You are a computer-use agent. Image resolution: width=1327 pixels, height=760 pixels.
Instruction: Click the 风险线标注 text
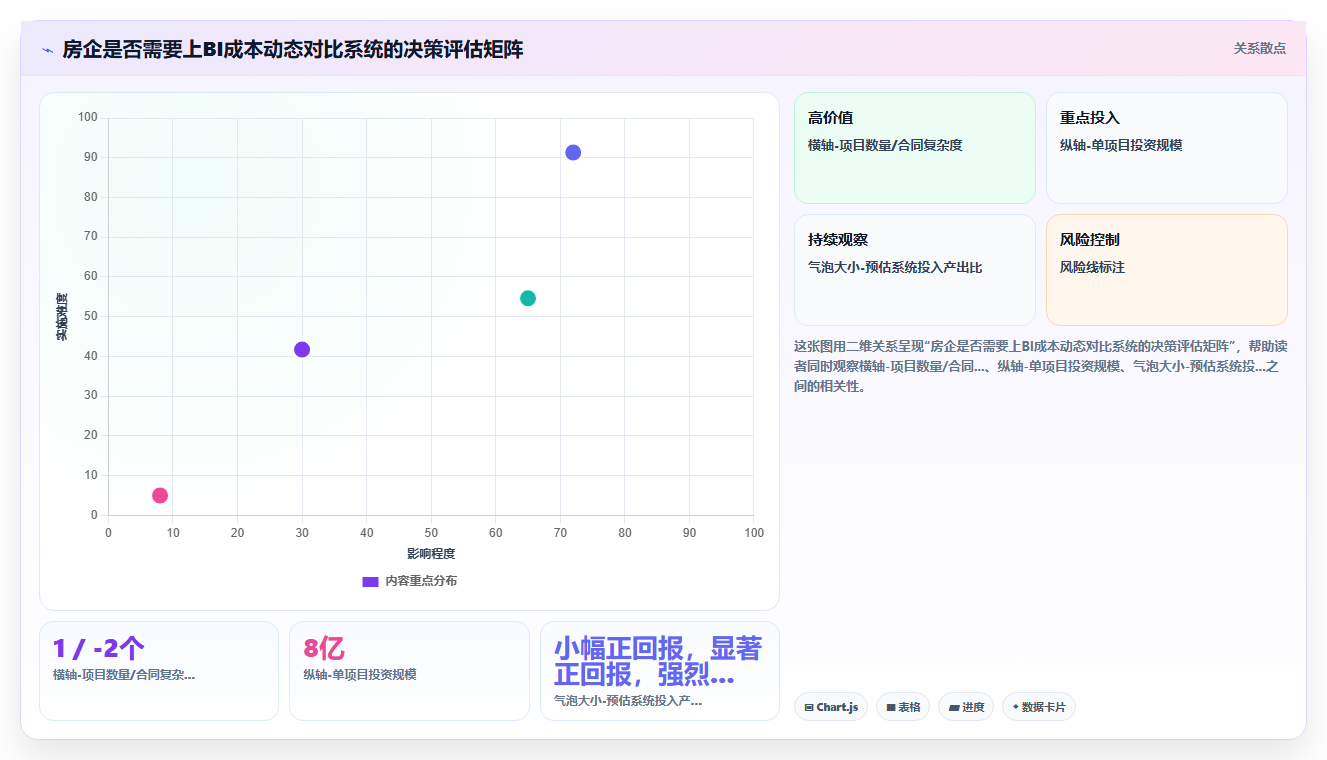point(1092,268)
